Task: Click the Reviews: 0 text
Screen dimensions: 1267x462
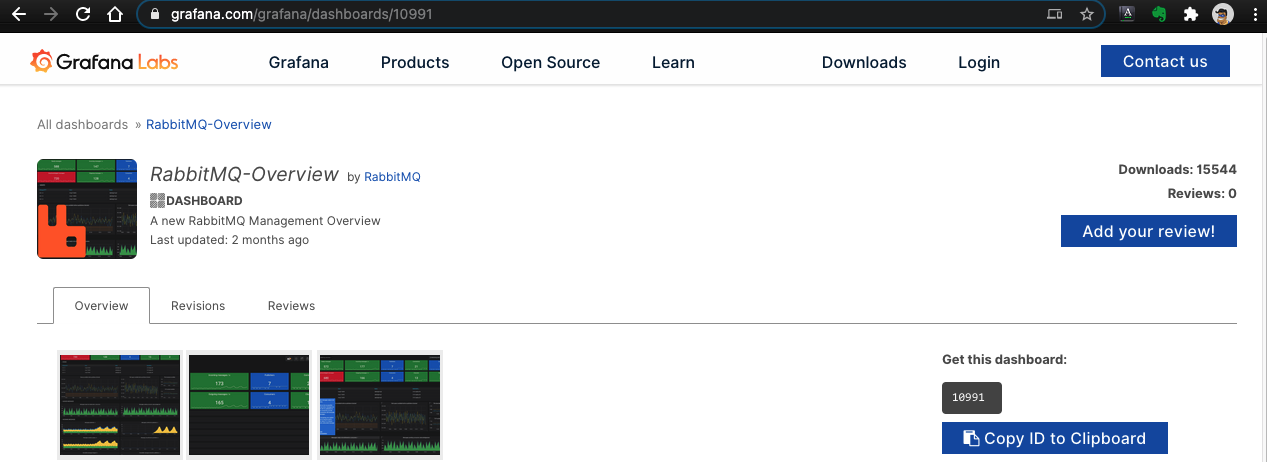Action: click(x=1202, y=194)
